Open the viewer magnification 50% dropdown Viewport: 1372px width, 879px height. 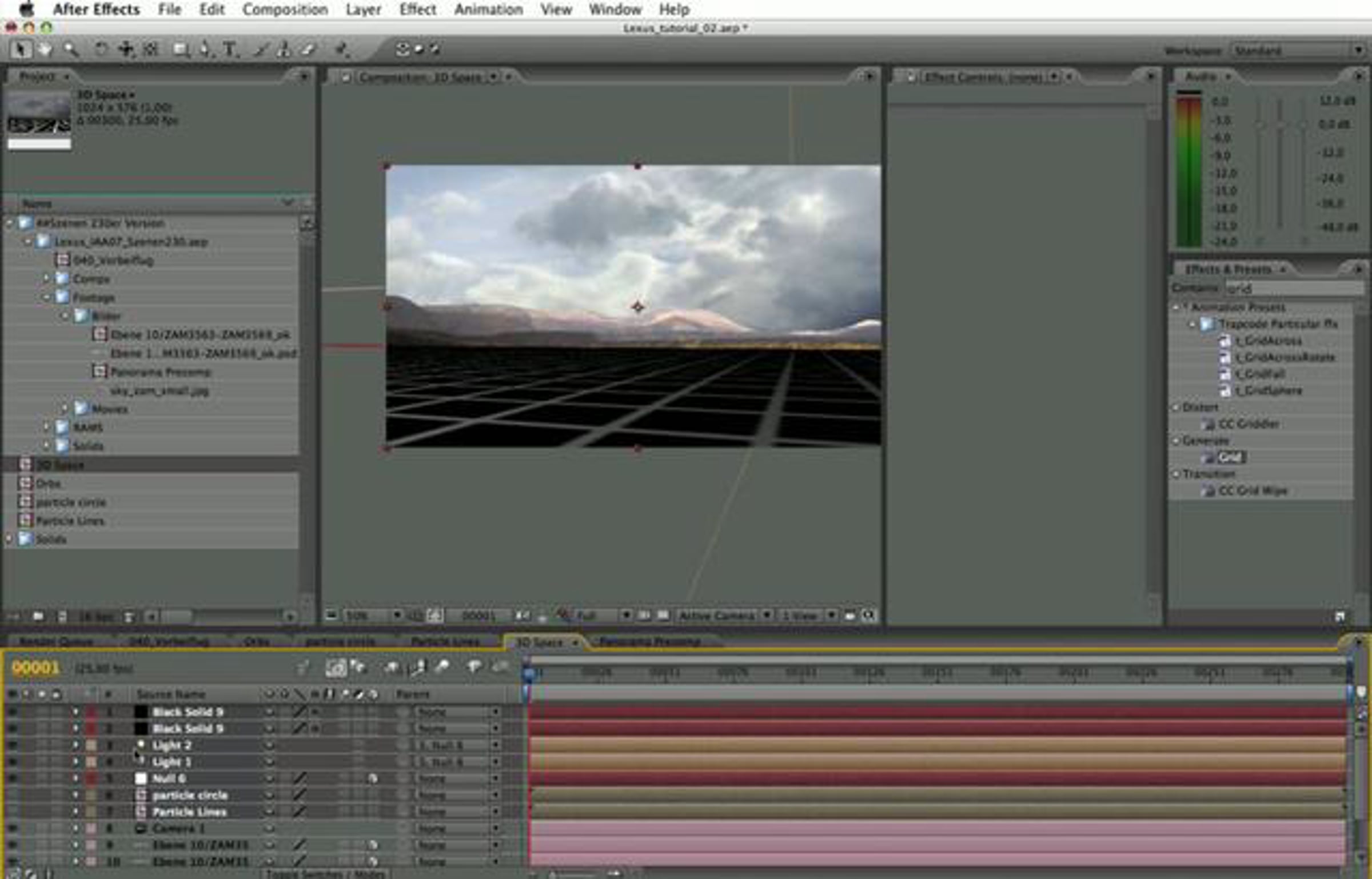click(x=373, y=616)
